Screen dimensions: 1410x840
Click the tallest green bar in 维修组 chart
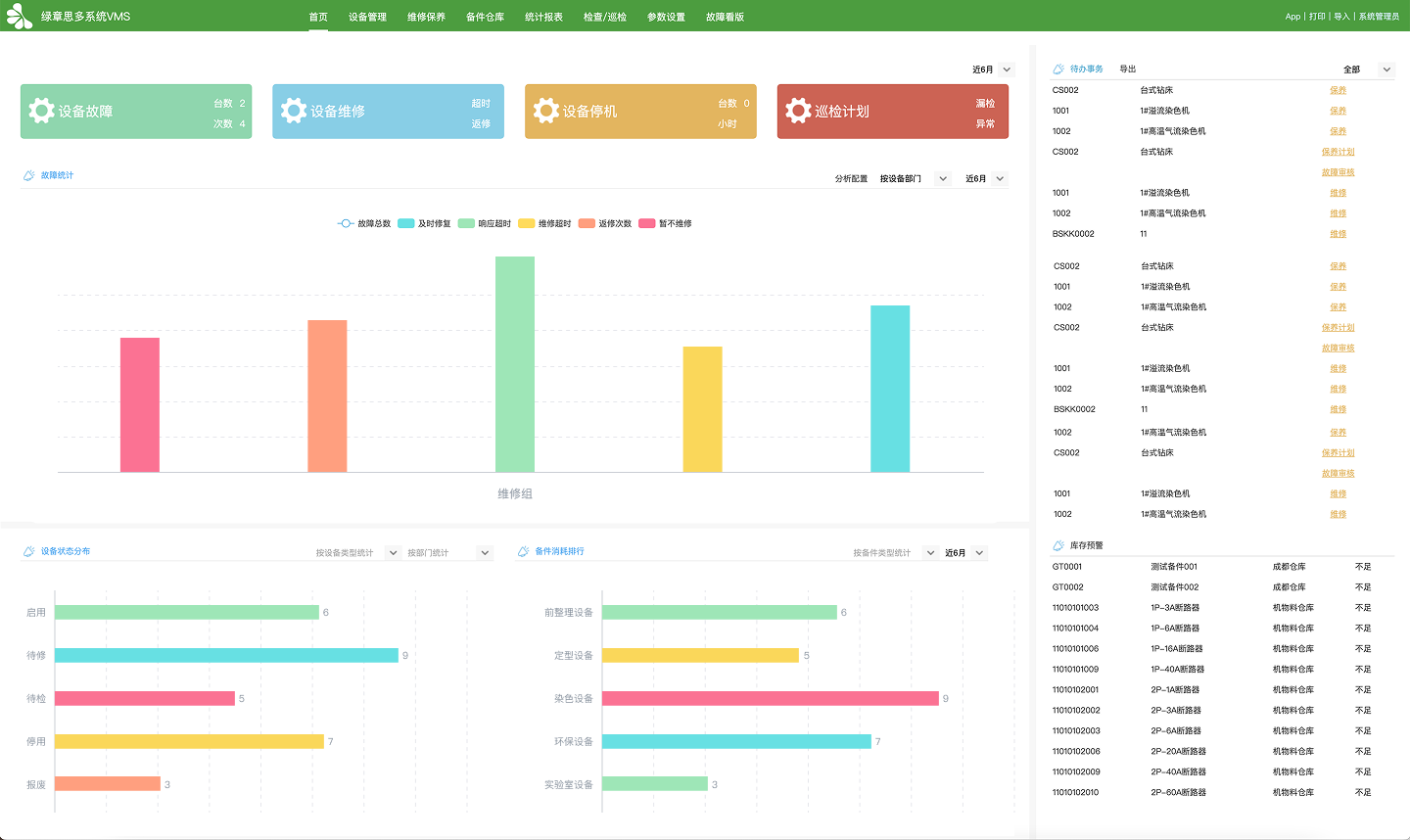tap(515, 364)
